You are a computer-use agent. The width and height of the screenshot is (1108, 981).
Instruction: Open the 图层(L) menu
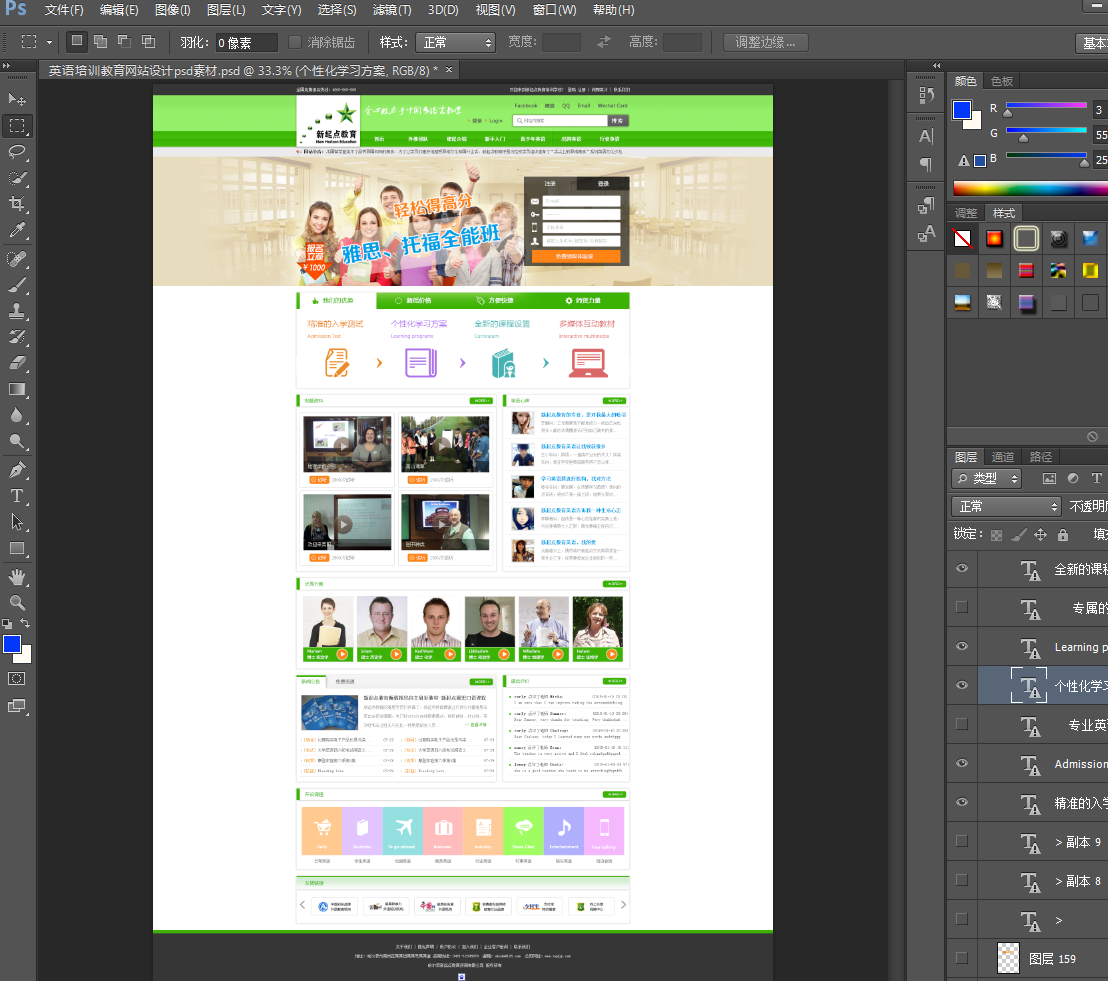(x=225, y=10)
